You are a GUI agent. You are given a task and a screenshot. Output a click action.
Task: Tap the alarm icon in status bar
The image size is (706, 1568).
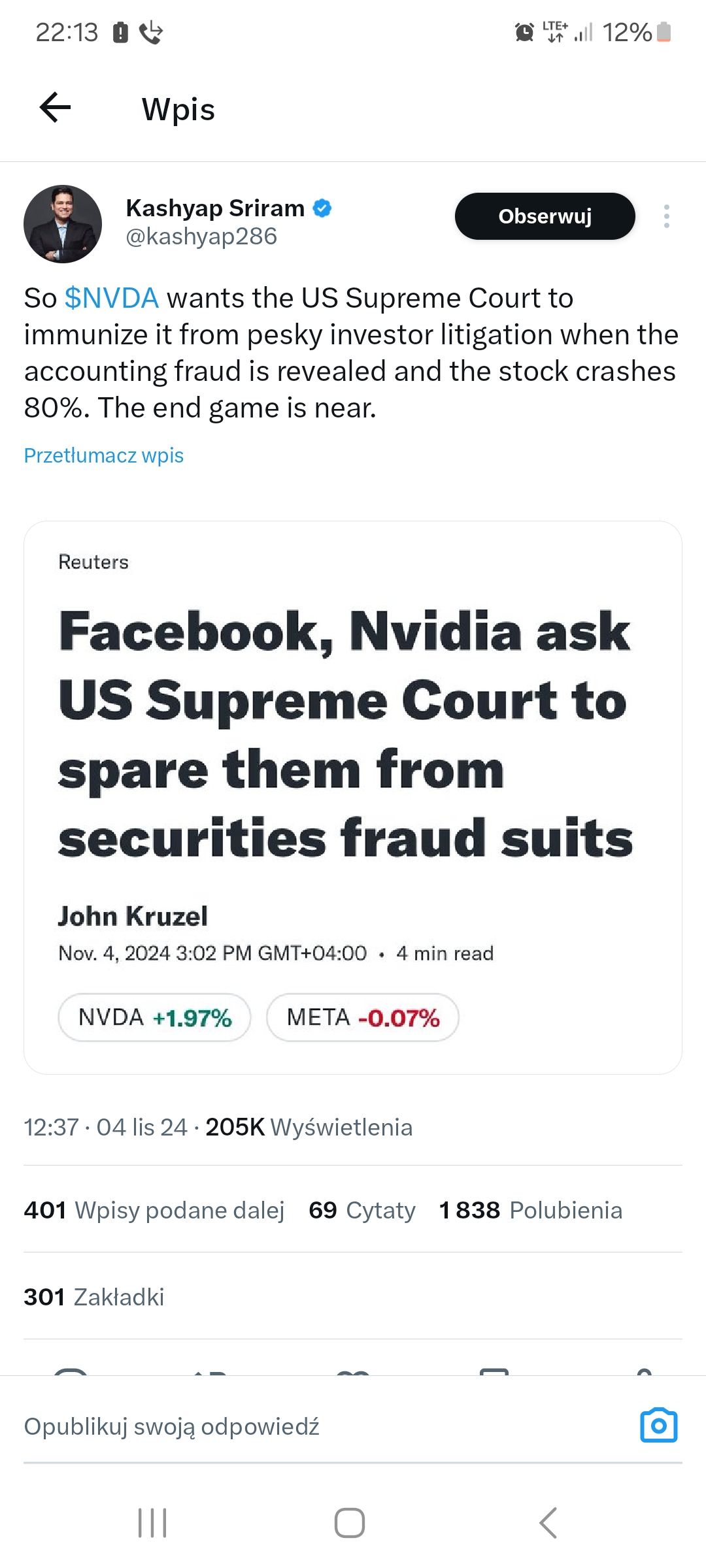coord(524,32)
